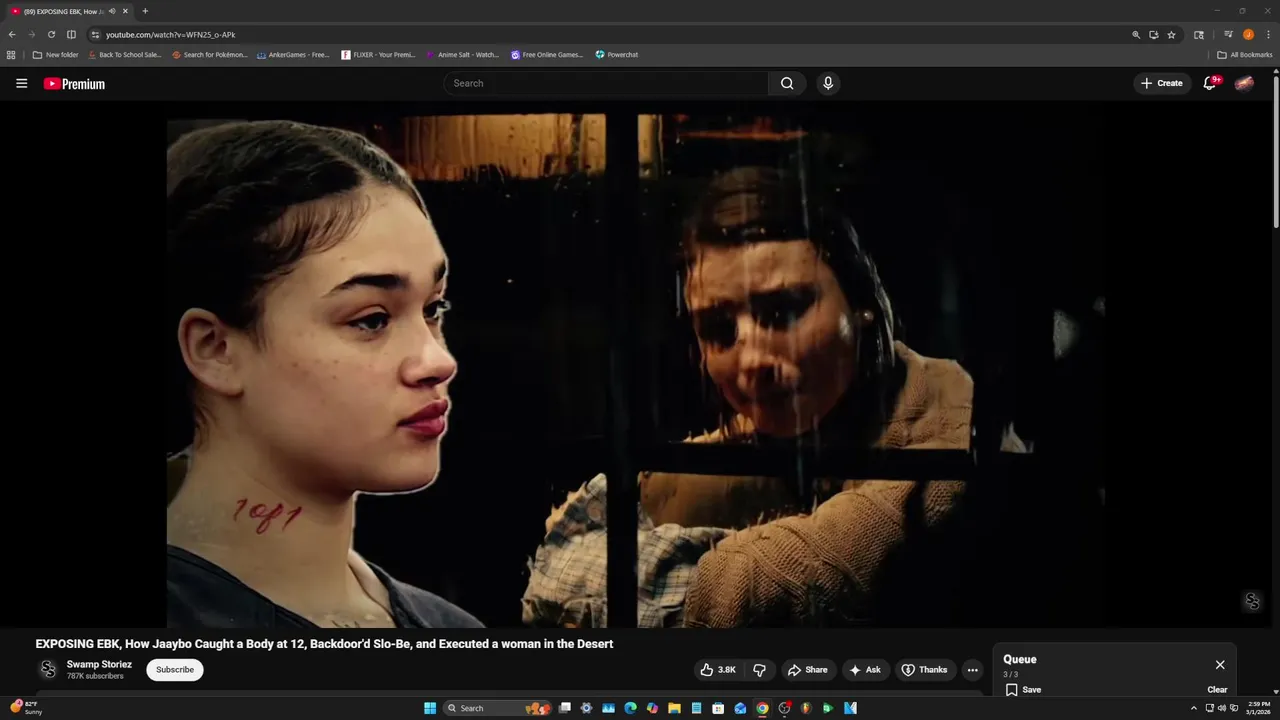The height and width of the screenshot is (720, 1280).
Task: Open the account avatar menu
Action: click(1244, 84)
